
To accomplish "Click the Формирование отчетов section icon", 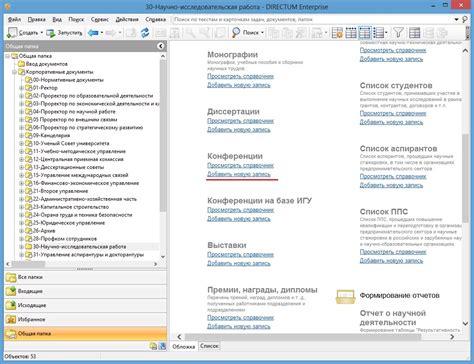I will tap(345, 296).
